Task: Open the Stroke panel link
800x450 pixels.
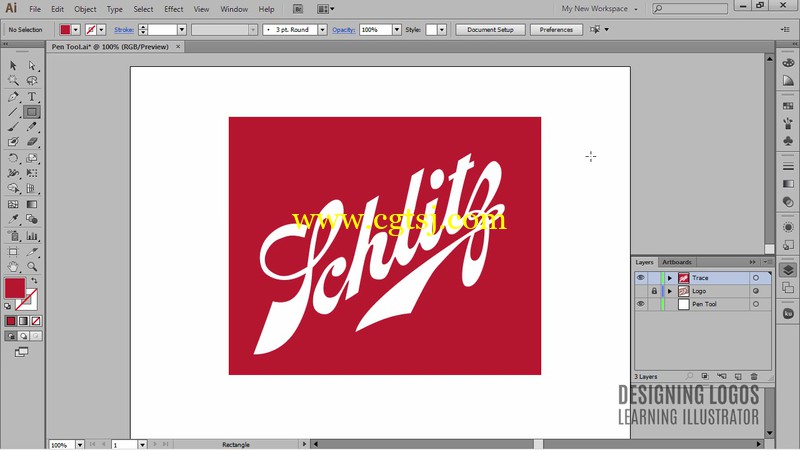Action: pyautogui.click(x=124, y=30)
